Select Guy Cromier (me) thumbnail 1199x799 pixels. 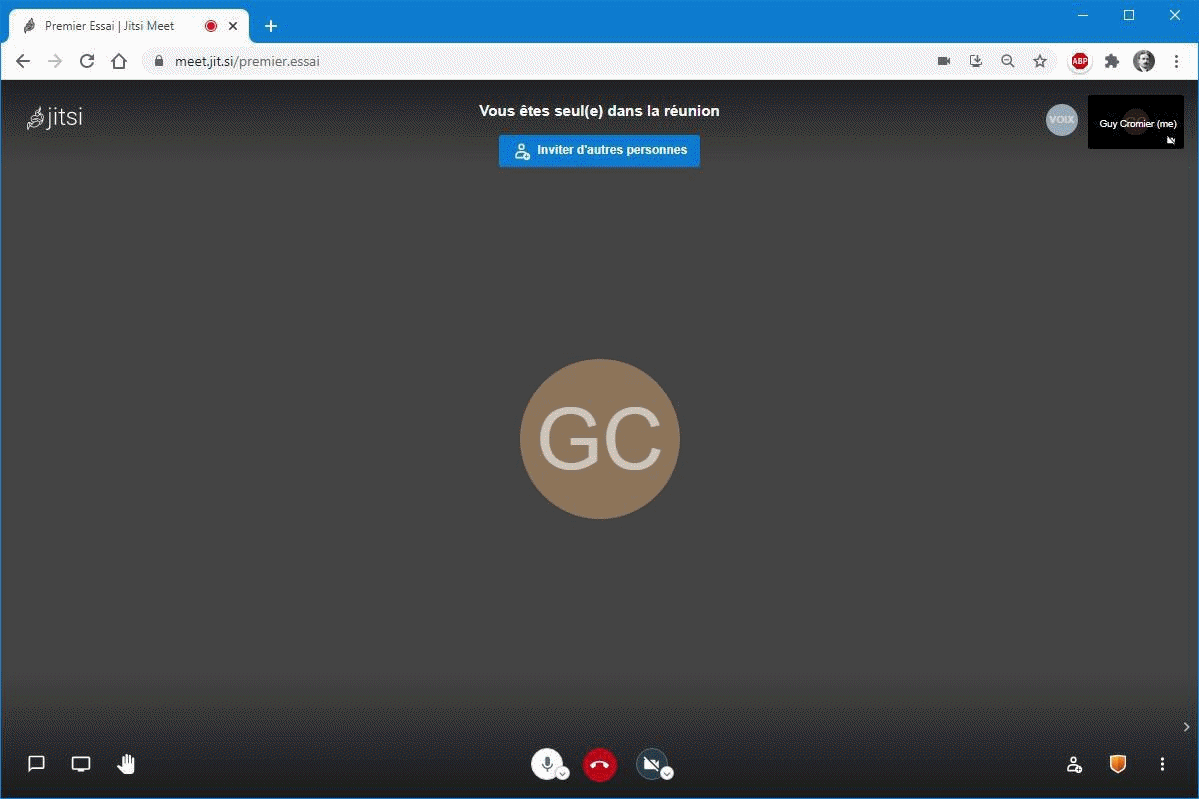pos(1136,122)
